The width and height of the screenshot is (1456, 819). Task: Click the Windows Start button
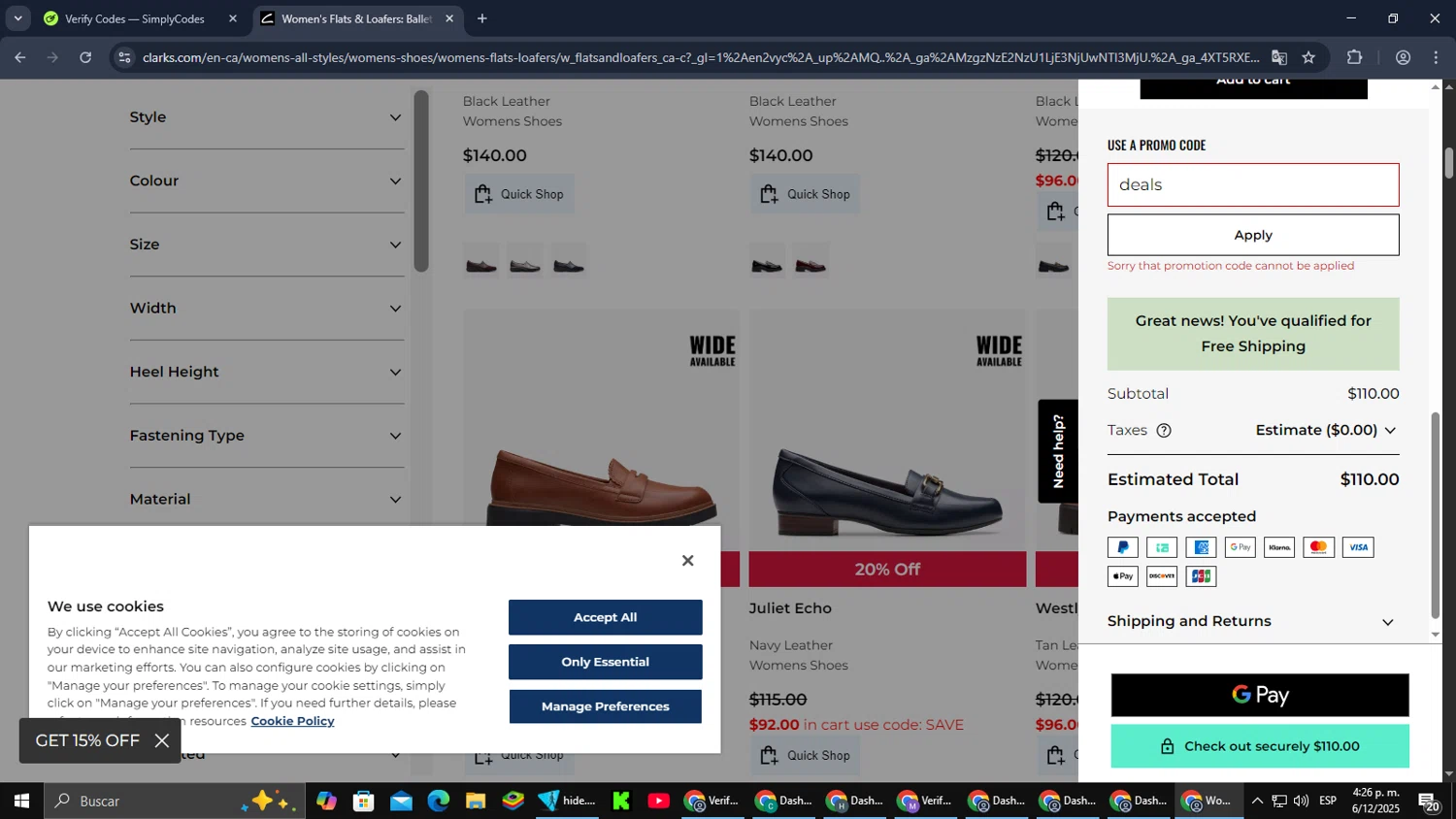tap(21, 801)
